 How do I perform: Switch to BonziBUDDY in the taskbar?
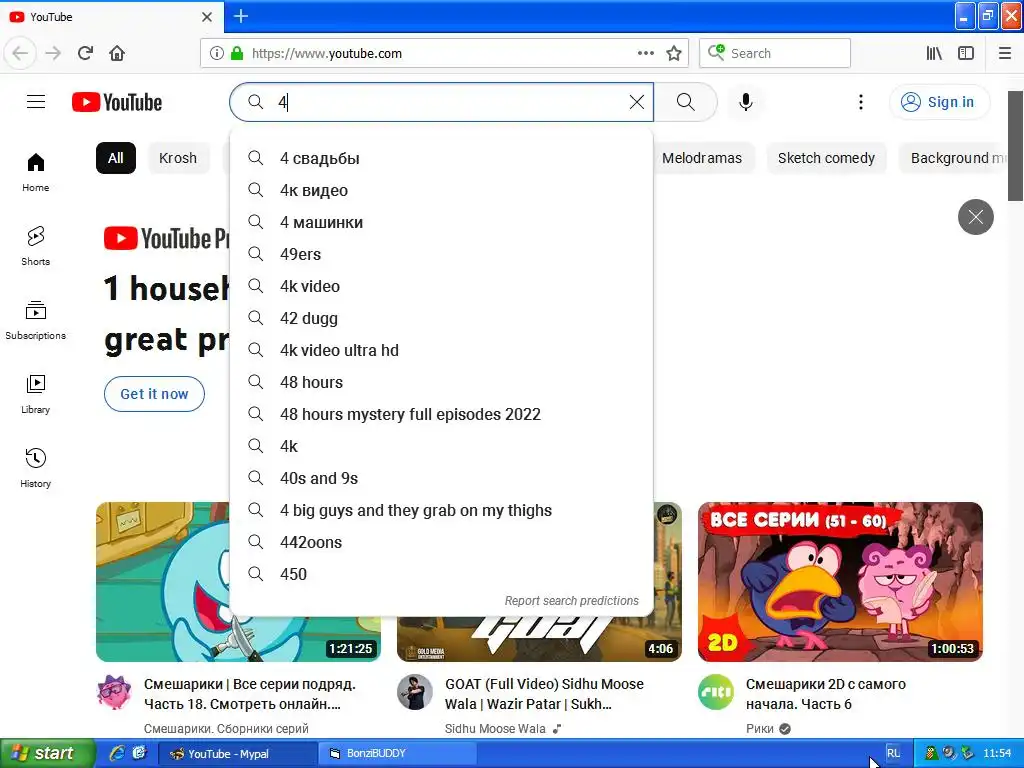coord(397,754)
